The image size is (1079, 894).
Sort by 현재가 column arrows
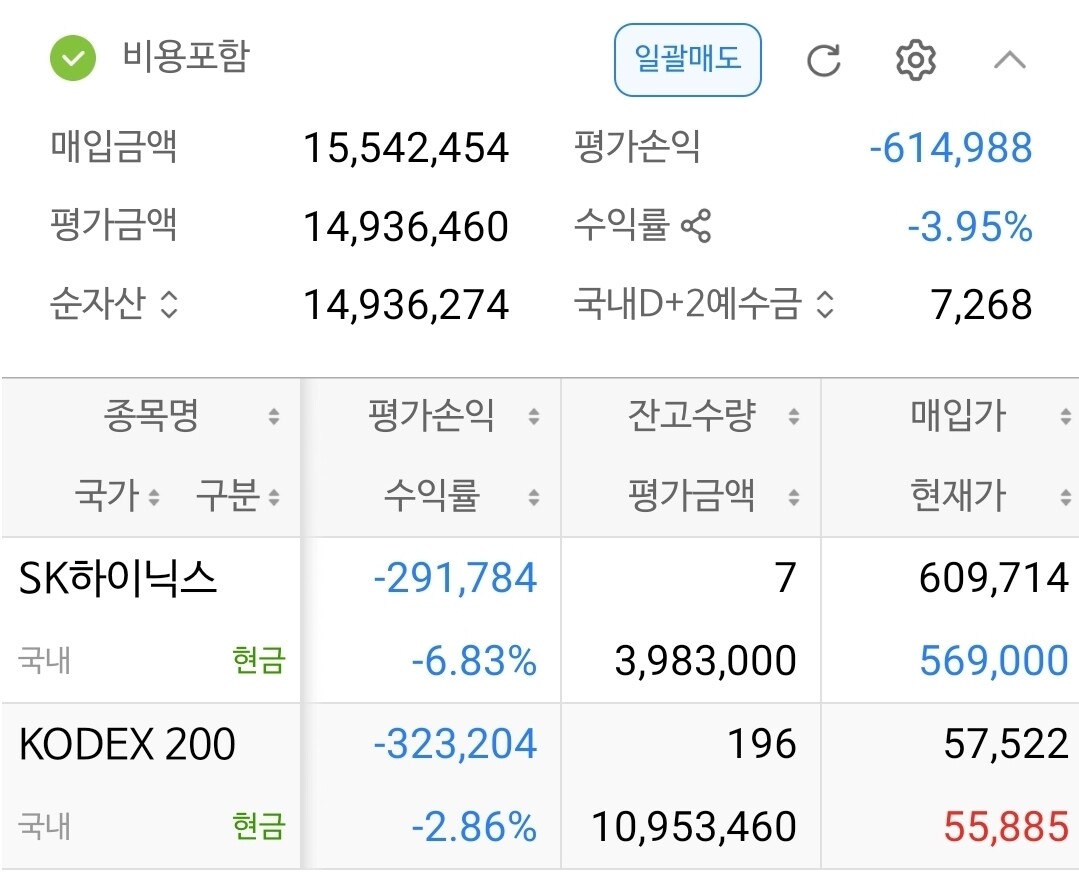click(1065, 497)
